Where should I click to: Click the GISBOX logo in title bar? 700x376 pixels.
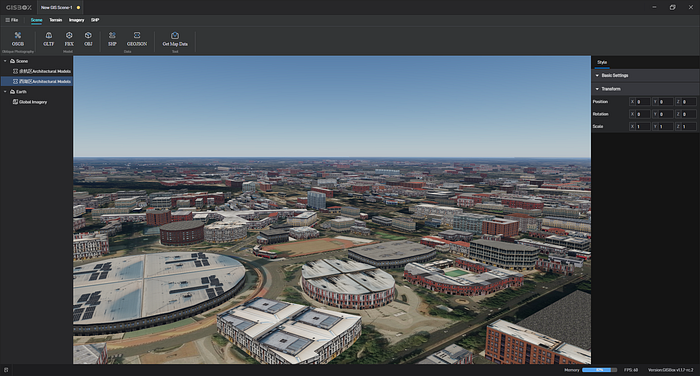point(19,8)
